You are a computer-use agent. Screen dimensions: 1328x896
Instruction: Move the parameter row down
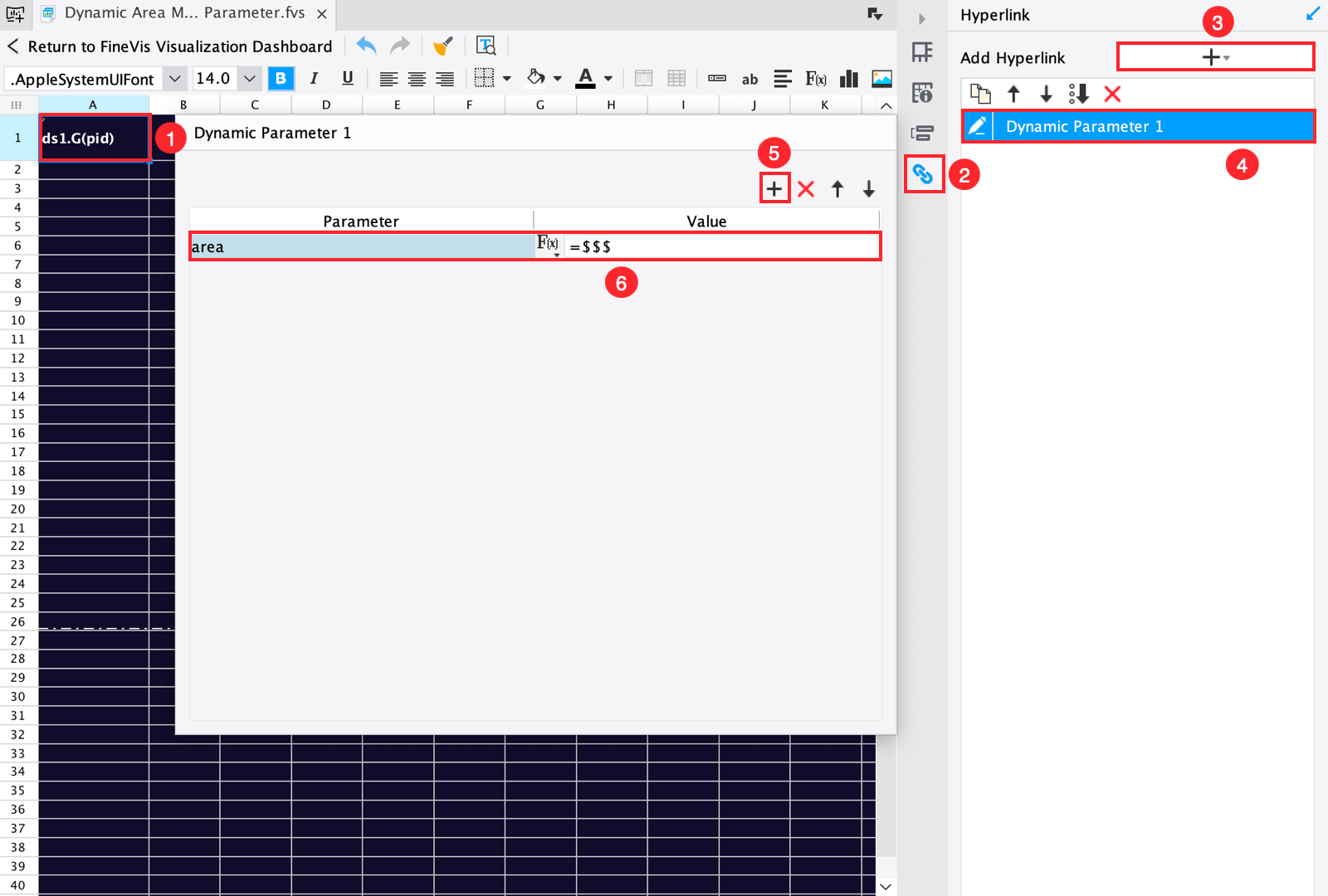869,189
